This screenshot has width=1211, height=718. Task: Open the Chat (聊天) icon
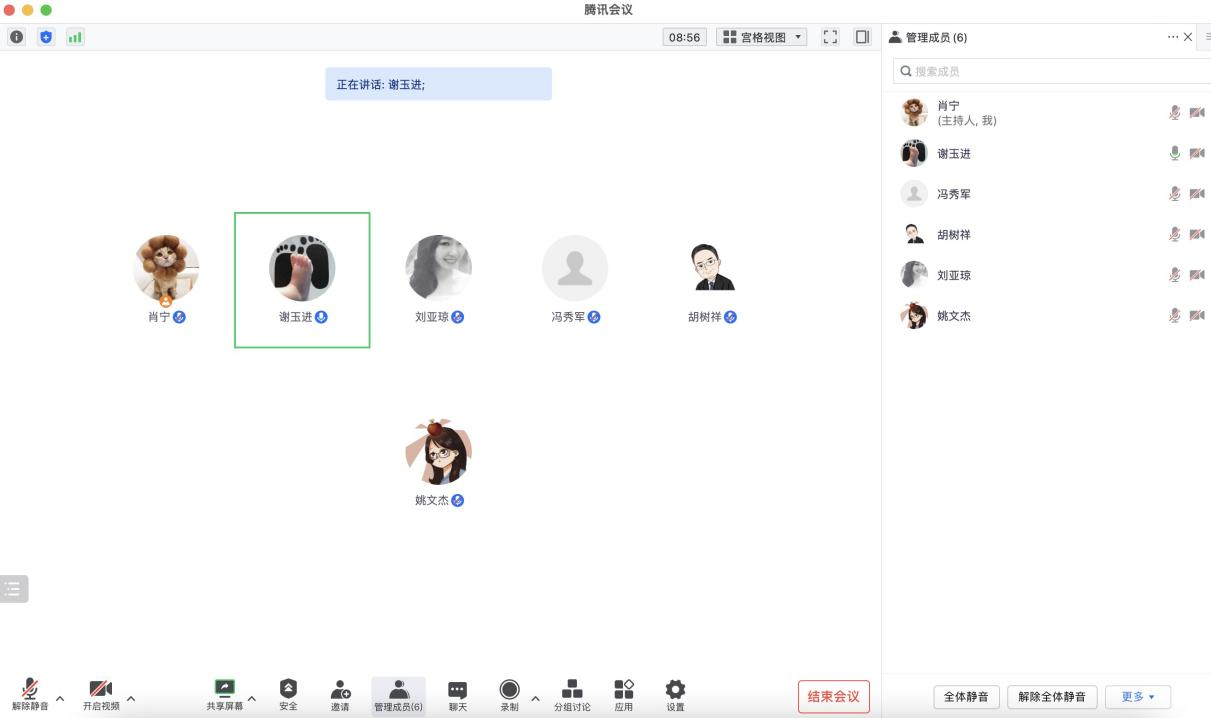click(x=457, y=689)
